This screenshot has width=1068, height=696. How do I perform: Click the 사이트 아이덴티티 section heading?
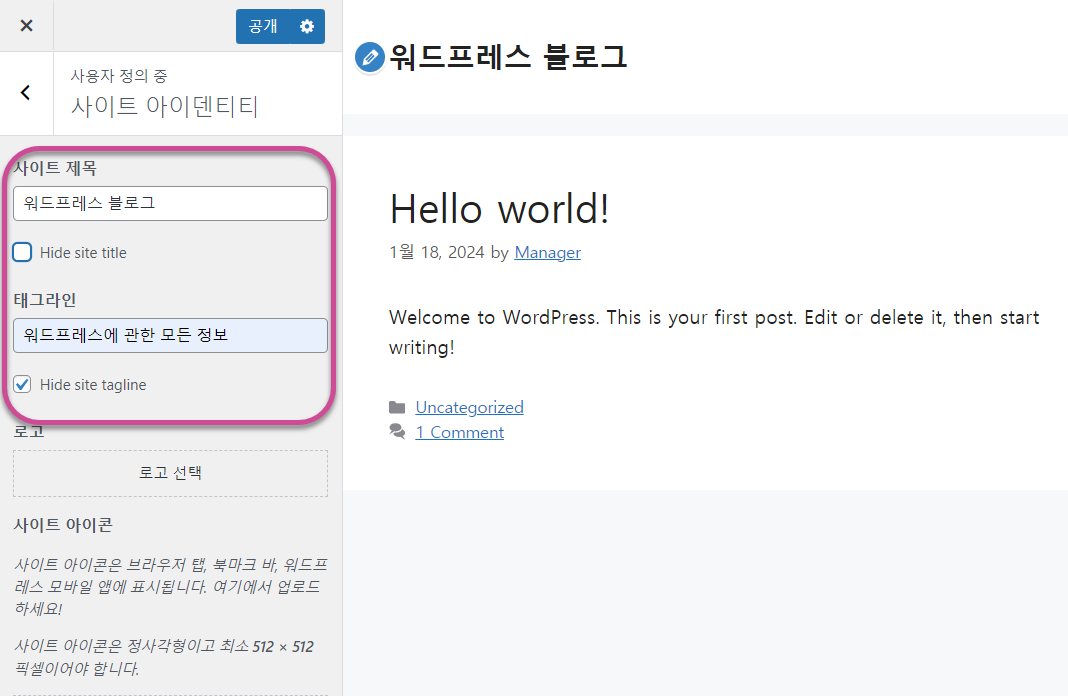tap(165, 106)
